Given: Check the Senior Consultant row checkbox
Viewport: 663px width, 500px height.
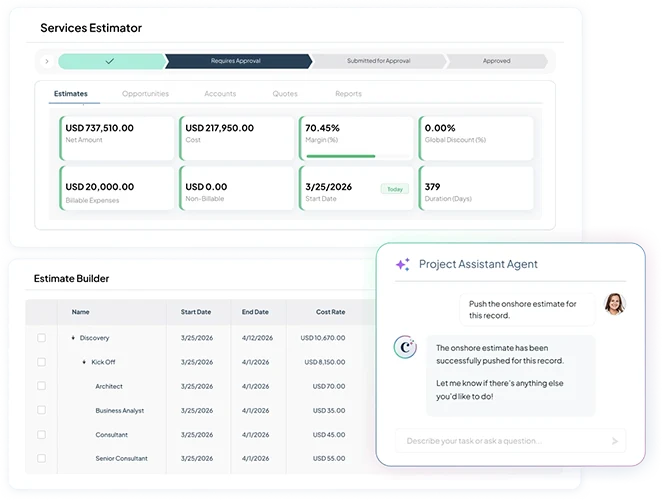Looking at the screenshot, I should pos(42,459).
